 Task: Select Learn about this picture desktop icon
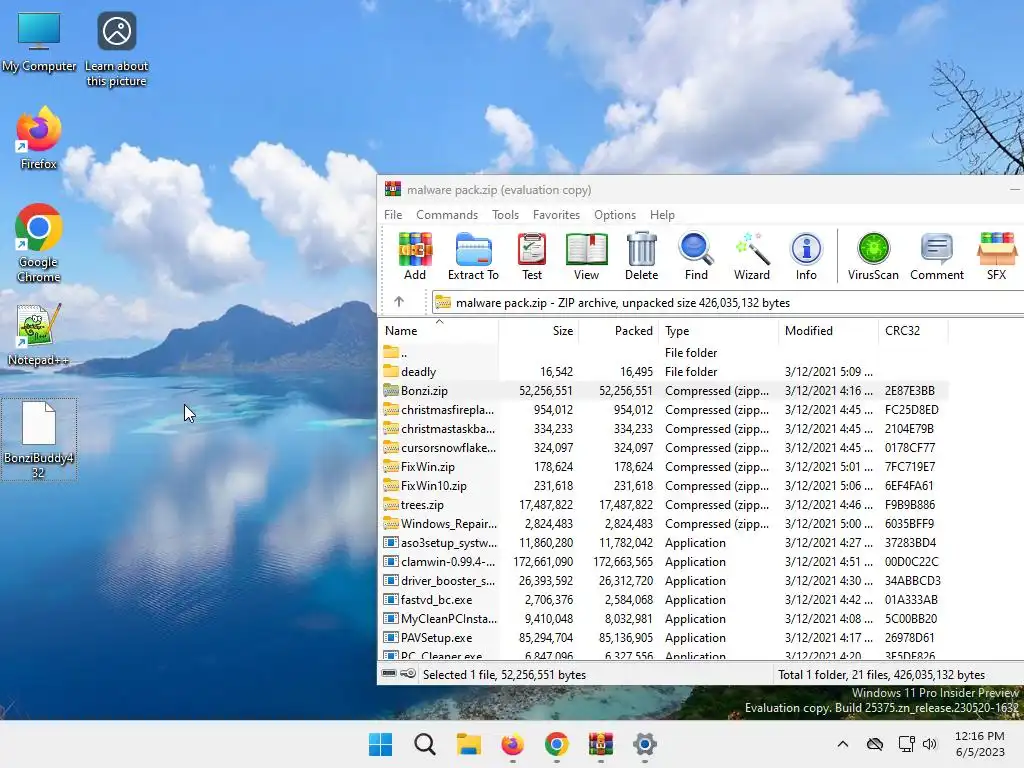click(117, 50)
